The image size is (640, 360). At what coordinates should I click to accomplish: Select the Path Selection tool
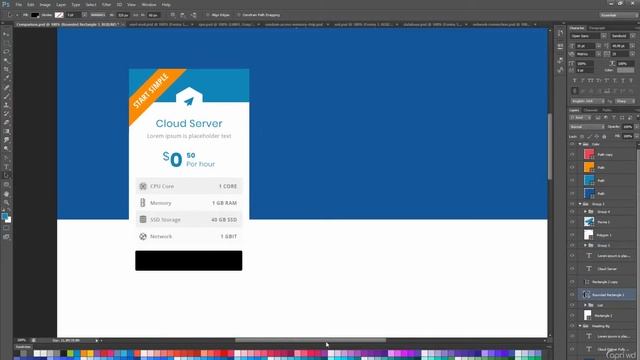(6, 176)
